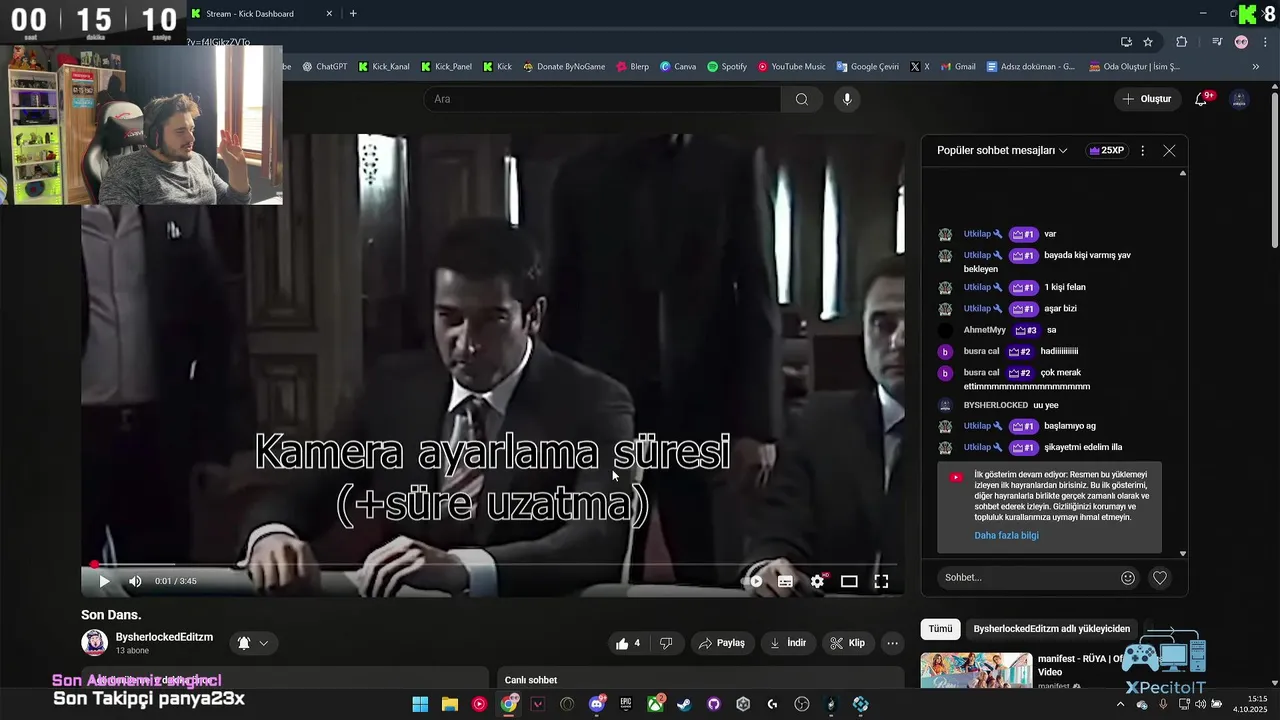Open Chrome media controls icon
This screenshot has width=1280, height=720.
click(x=1216, y=42)
